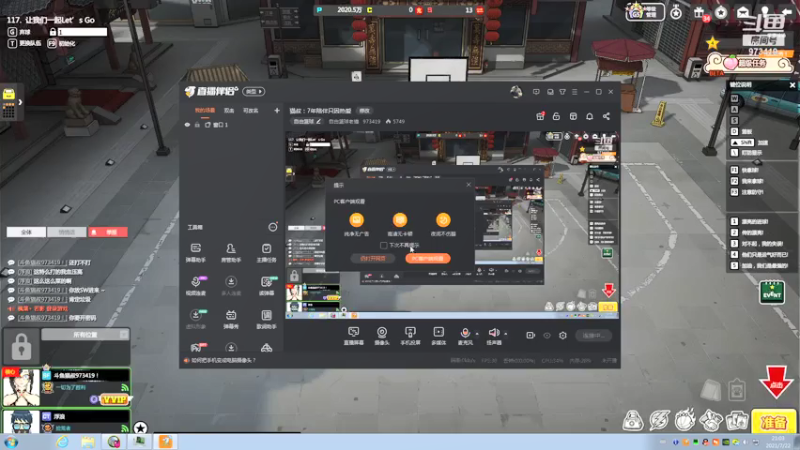This screenshot has width=800, height=450.
Task: Open streaming settings gear icon
Action: 563,335
